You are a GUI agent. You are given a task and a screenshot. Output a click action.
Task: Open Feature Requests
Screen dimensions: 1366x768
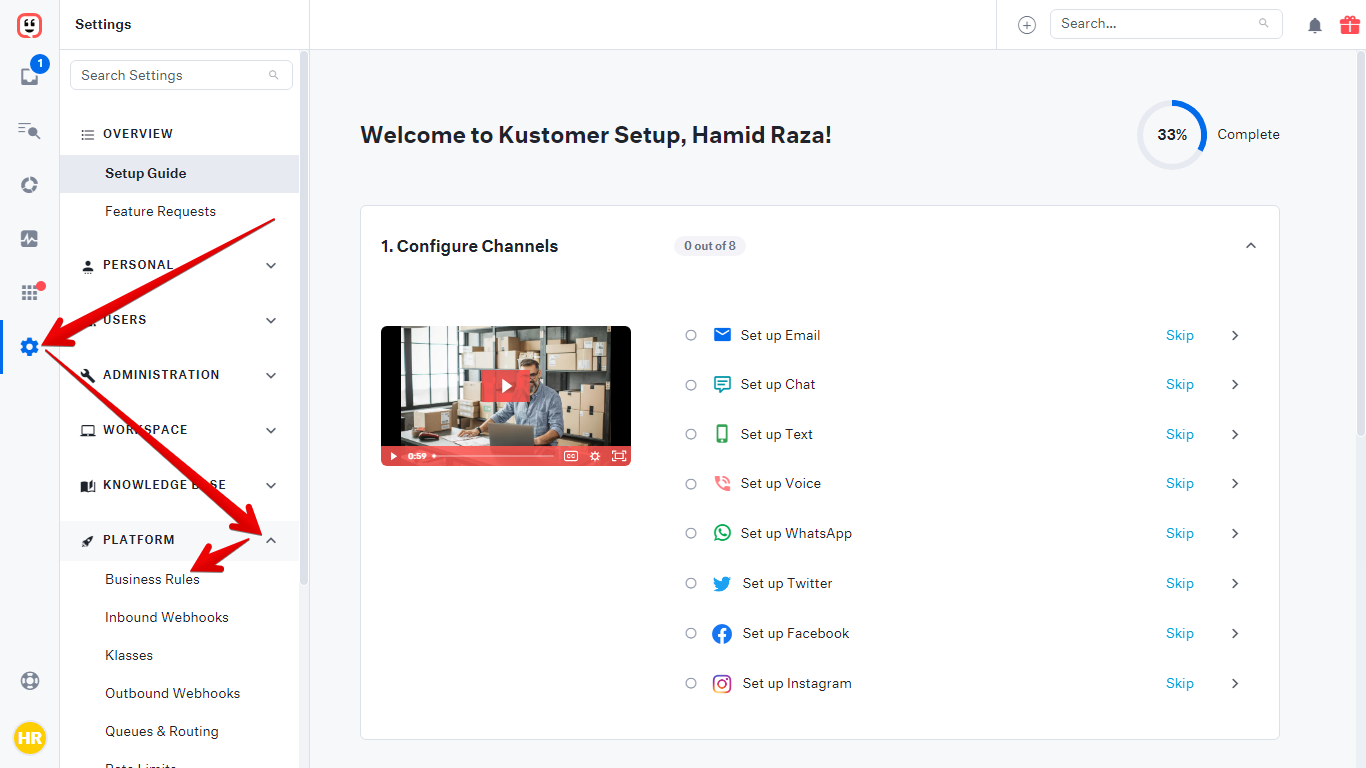point(160,211)
